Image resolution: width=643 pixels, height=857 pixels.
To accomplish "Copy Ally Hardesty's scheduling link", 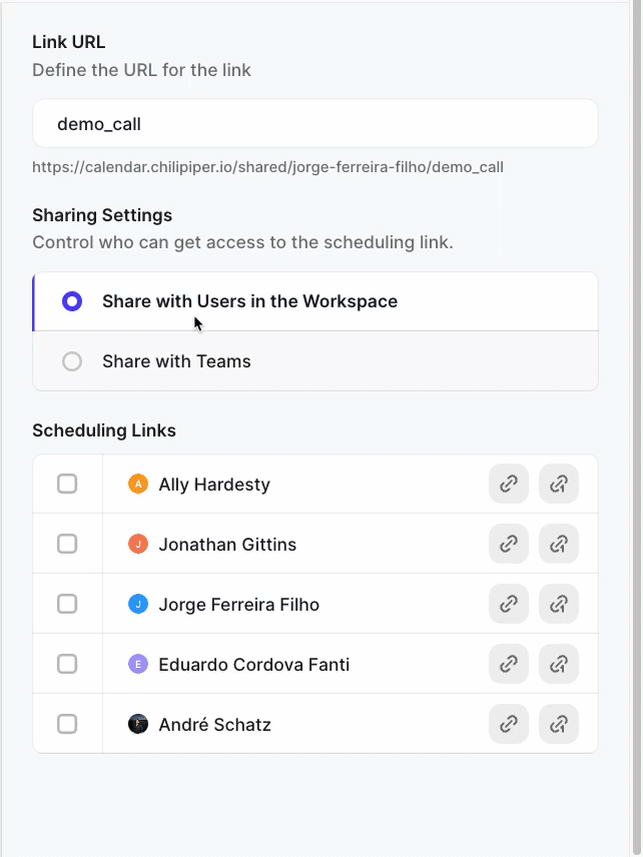I will [x=508, y=484].
